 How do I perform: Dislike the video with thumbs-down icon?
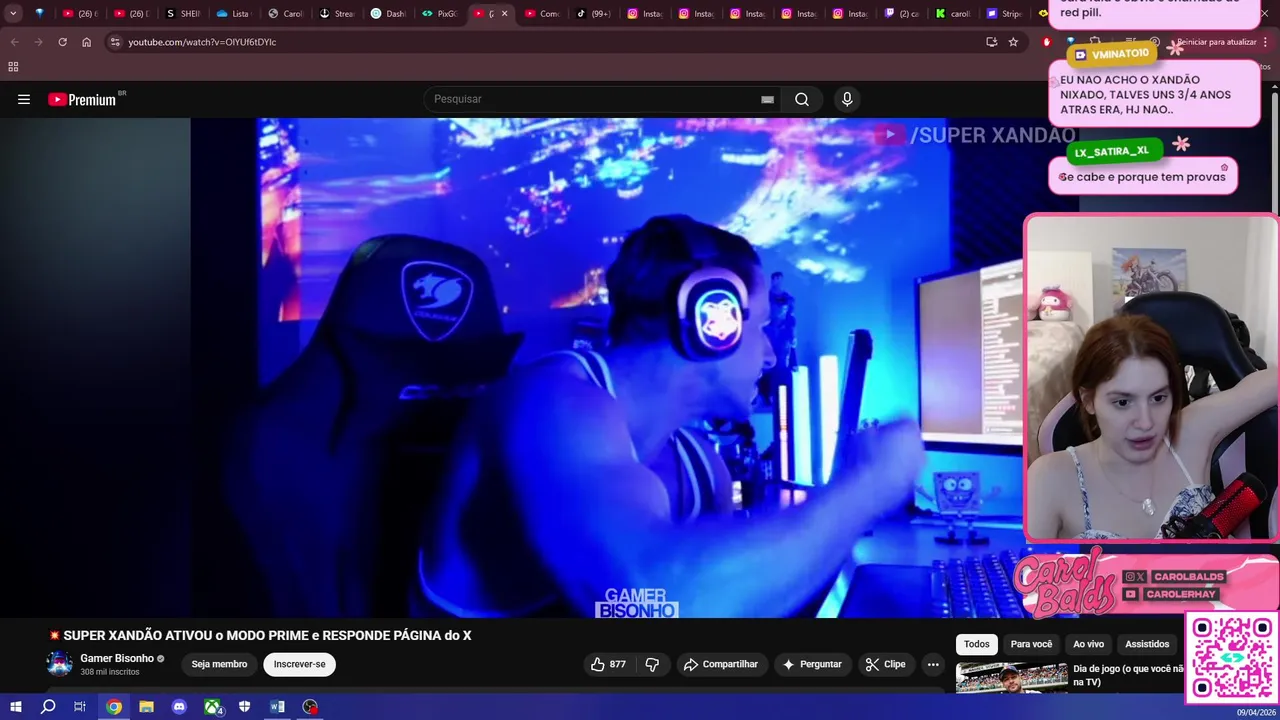tap(652, 664)
